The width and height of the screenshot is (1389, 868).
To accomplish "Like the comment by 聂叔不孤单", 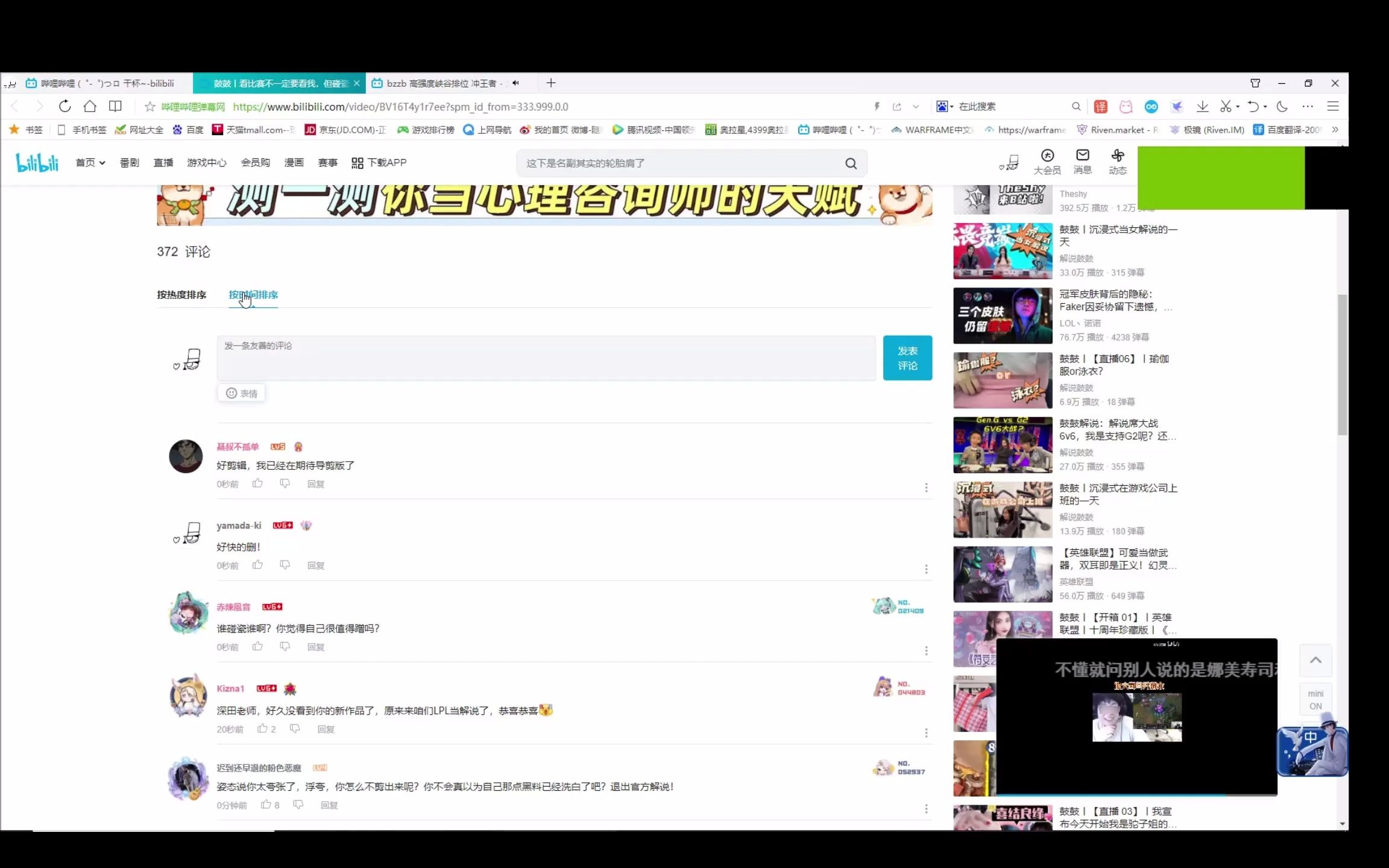I will click(257, 483).
